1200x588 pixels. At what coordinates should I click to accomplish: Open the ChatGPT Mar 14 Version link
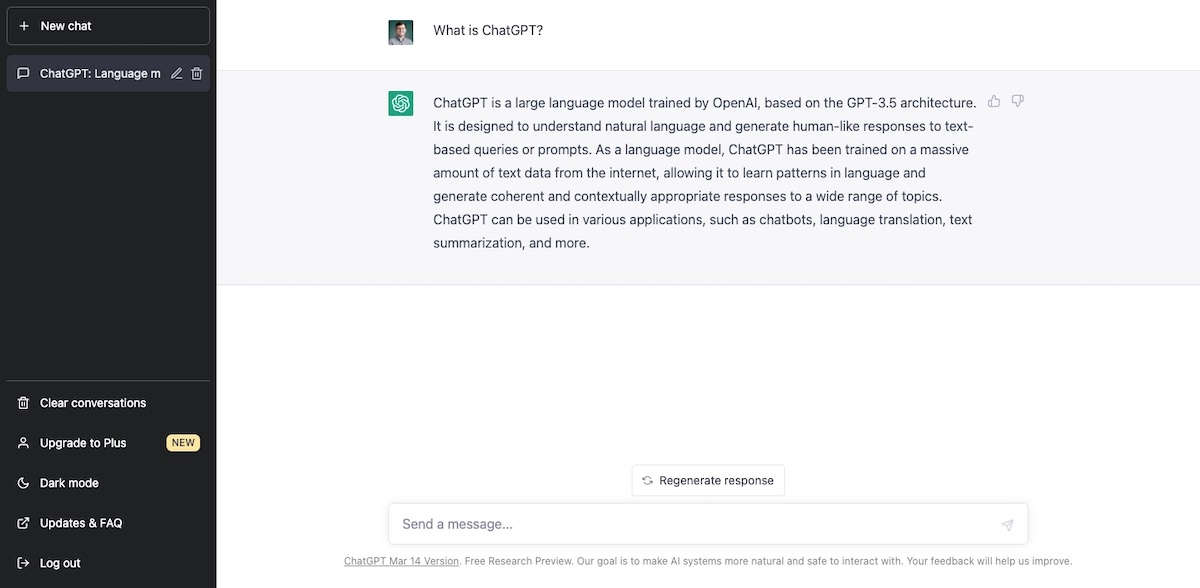pyautogui.click(x=401, y=561)
